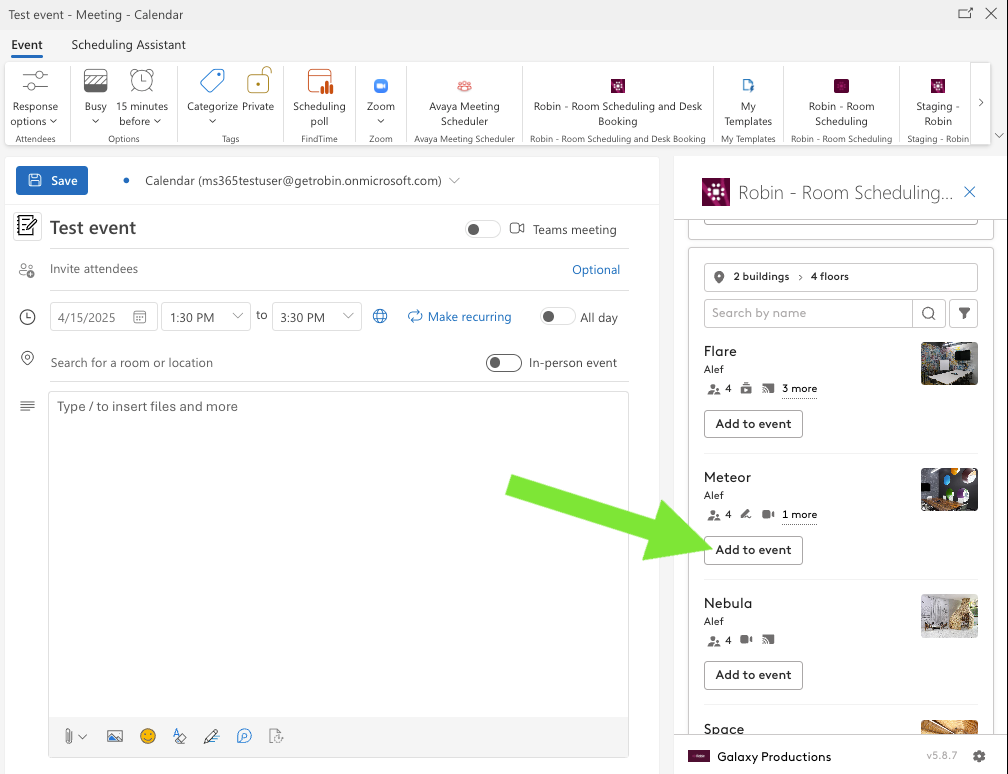Screen dimensions: 1008x774
Task: Expand the start time 1:30 PM dropdown
Action: click(x=237, y=316)
